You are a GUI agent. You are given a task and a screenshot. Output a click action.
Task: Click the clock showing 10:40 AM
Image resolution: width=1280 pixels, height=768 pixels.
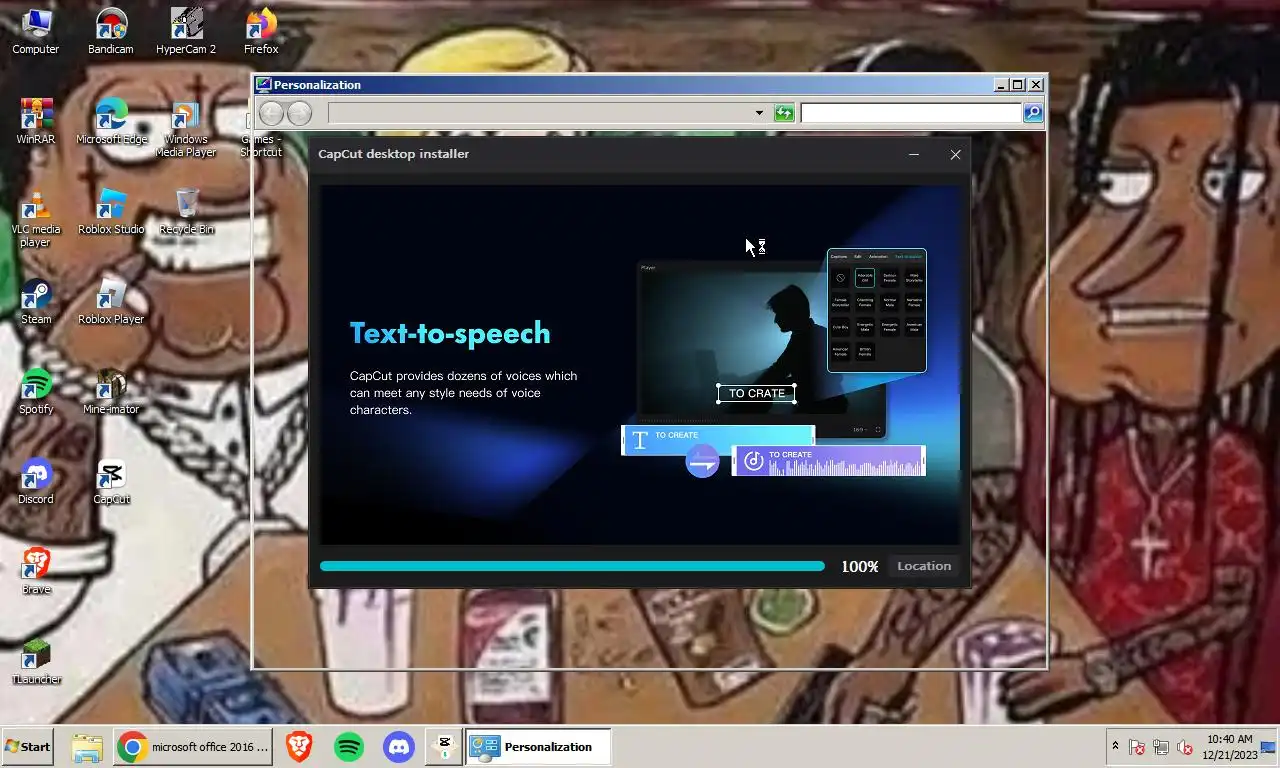click(1228, 747)
